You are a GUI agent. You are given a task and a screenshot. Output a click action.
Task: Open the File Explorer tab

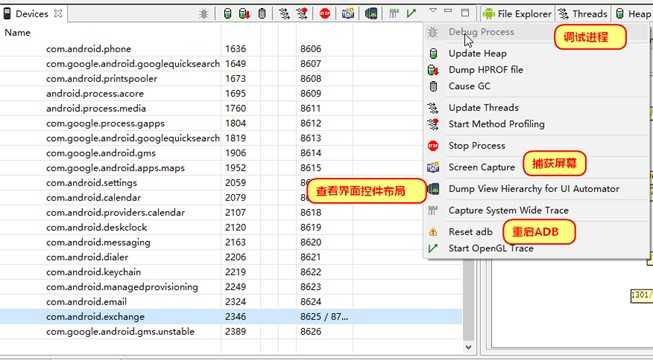(518, 14)
